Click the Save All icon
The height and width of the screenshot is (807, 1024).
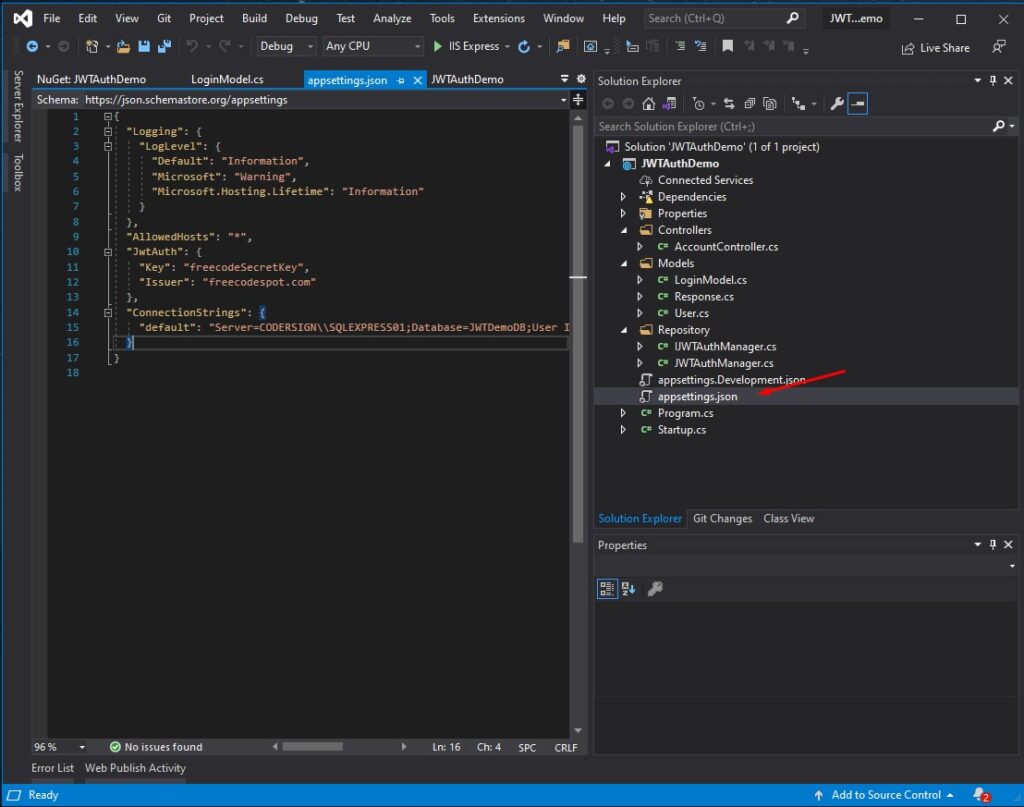coord(164,46)
